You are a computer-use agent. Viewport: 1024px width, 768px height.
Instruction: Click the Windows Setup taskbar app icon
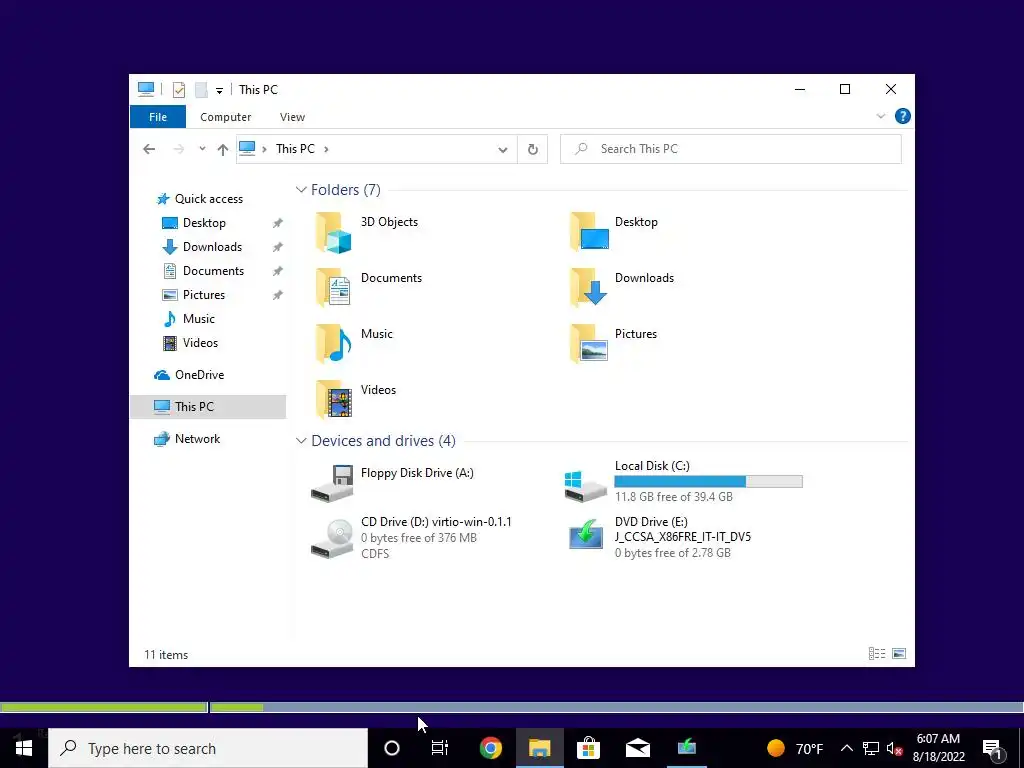(x=686, y=748)
